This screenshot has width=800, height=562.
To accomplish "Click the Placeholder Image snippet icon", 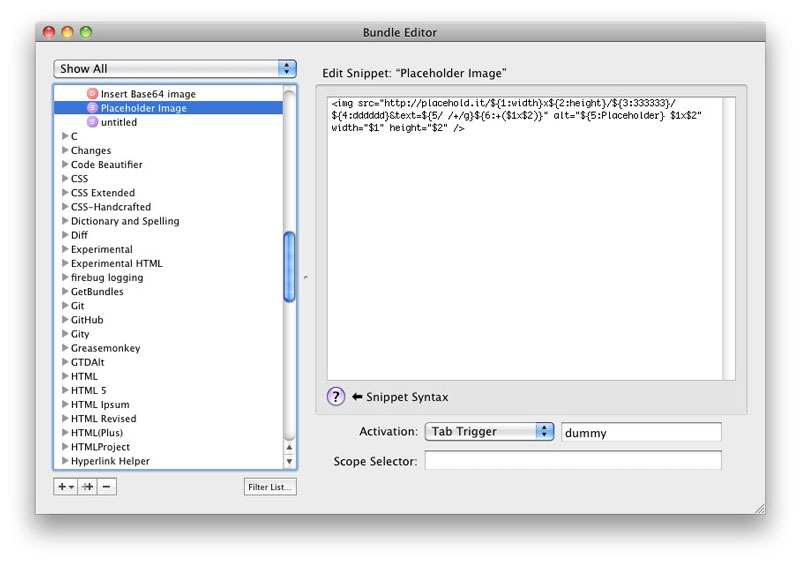I will tap(92, 108).
